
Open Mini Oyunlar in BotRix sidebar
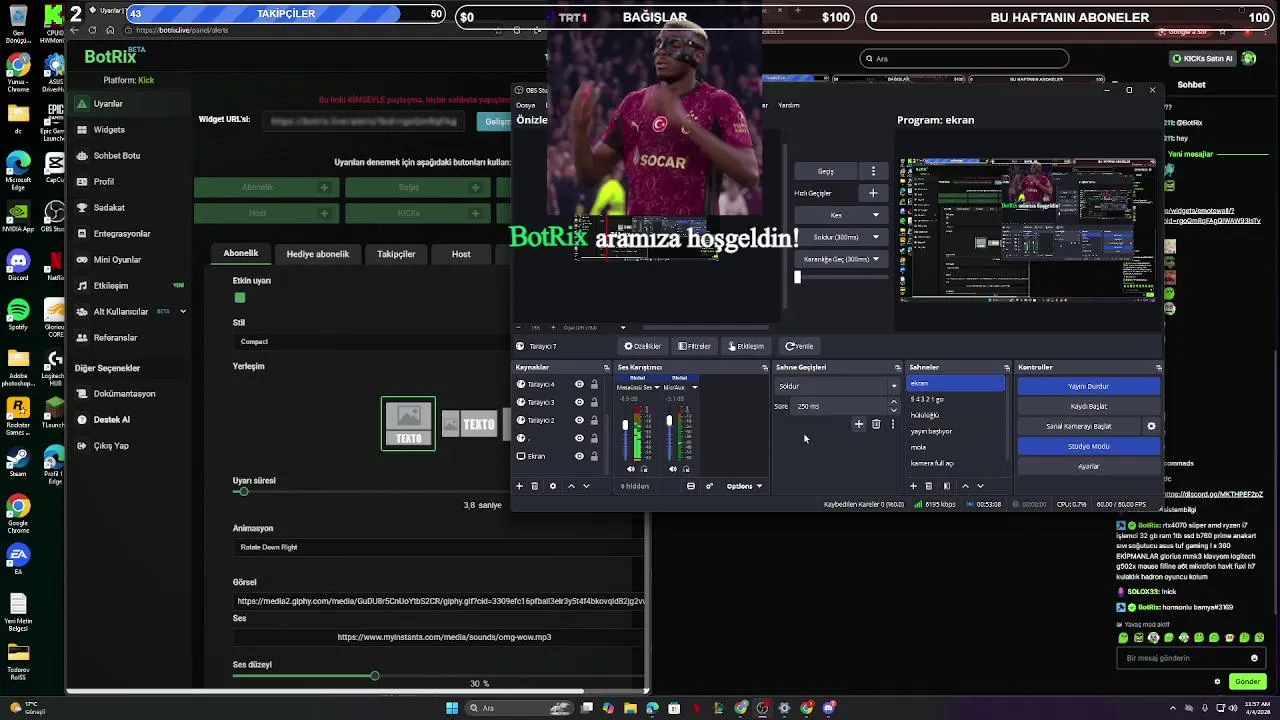pos(117,260)
